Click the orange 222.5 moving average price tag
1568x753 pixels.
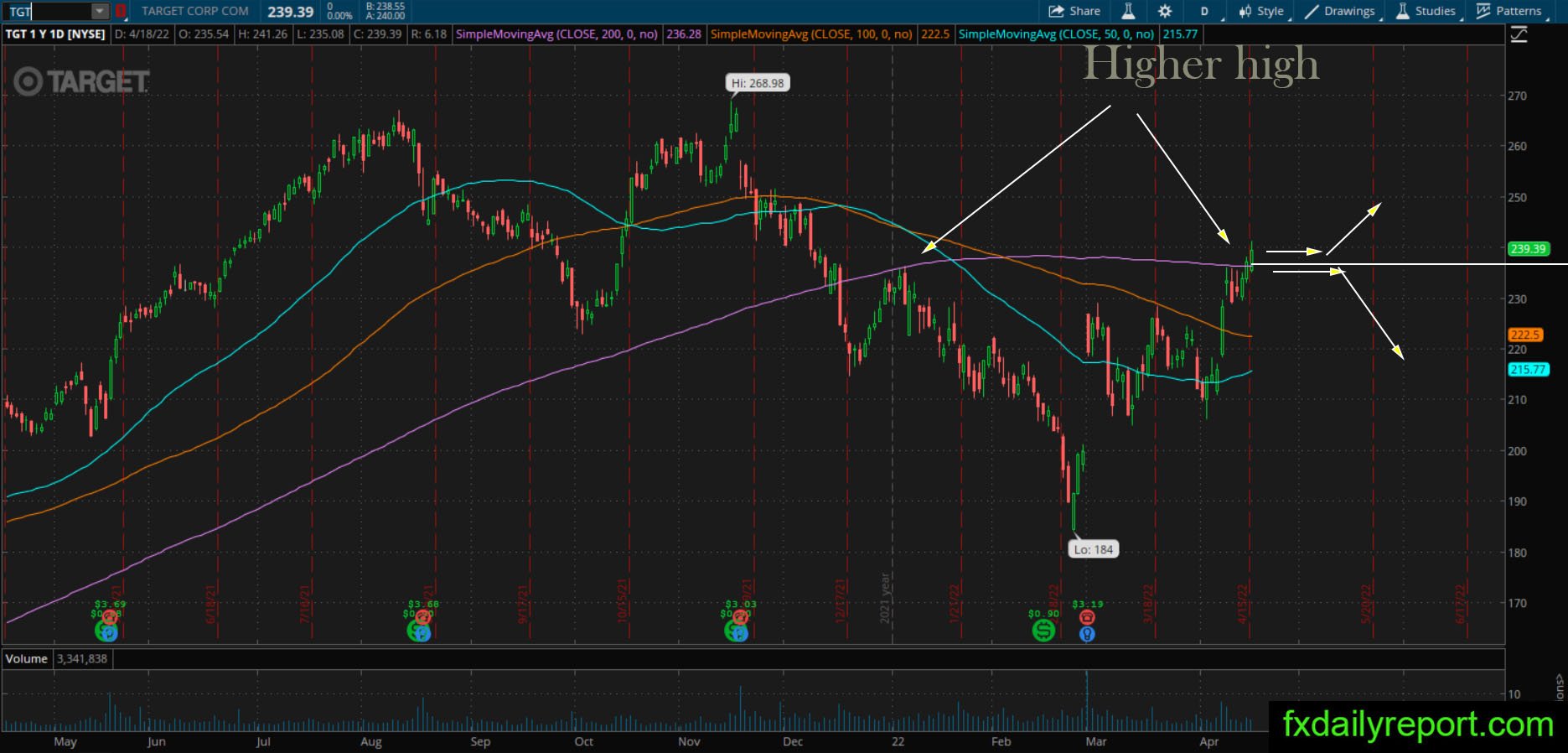point(1524,335)
